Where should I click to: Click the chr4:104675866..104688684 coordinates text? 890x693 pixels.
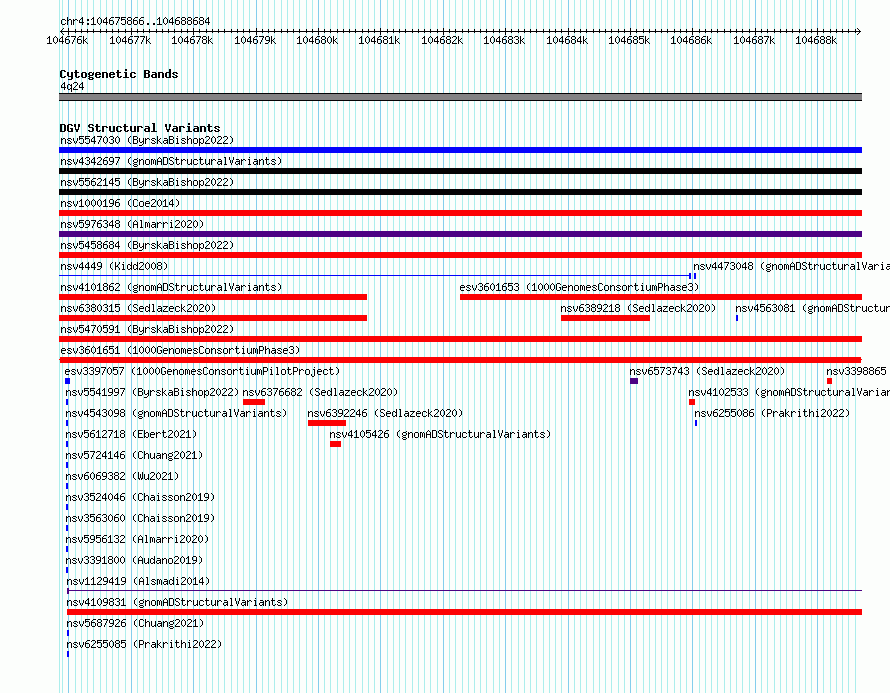coord(135,21)
